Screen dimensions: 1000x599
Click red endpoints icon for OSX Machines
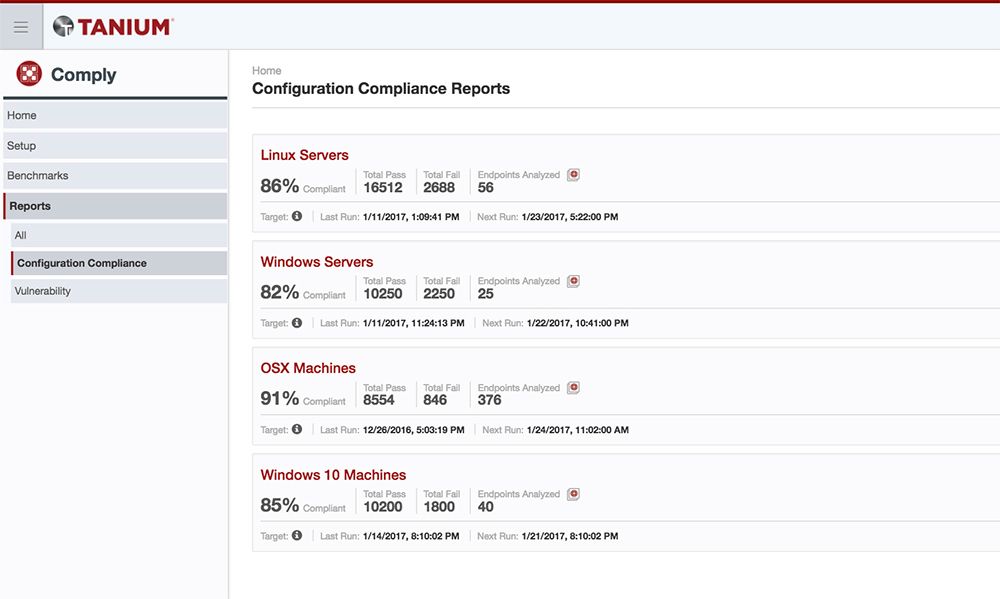click(573, 387)
